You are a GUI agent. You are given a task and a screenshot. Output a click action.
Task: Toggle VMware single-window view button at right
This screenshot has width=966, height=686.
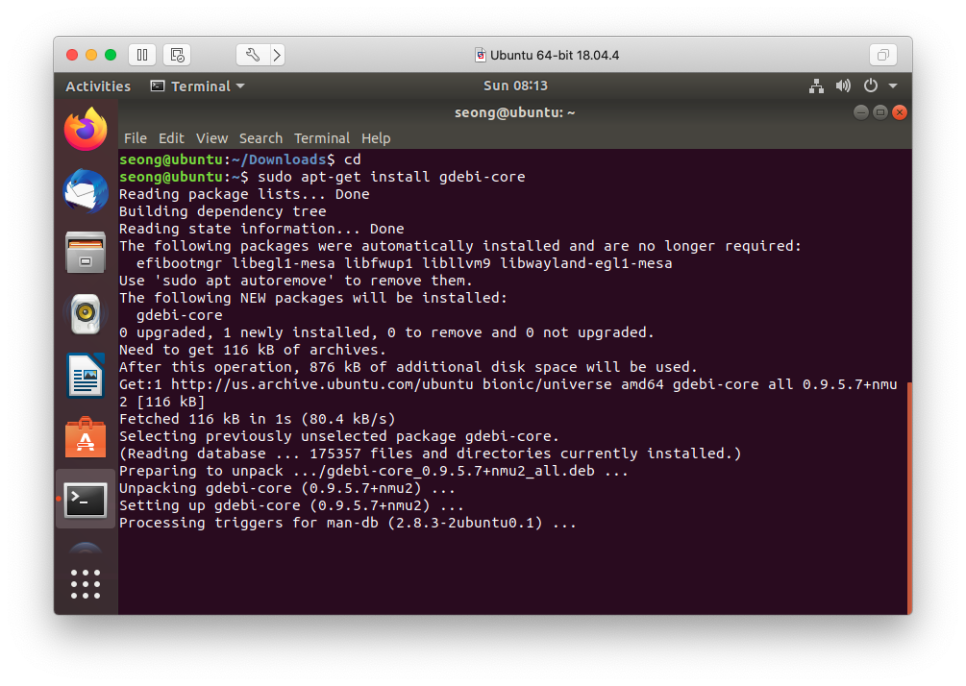click(883, 55)
